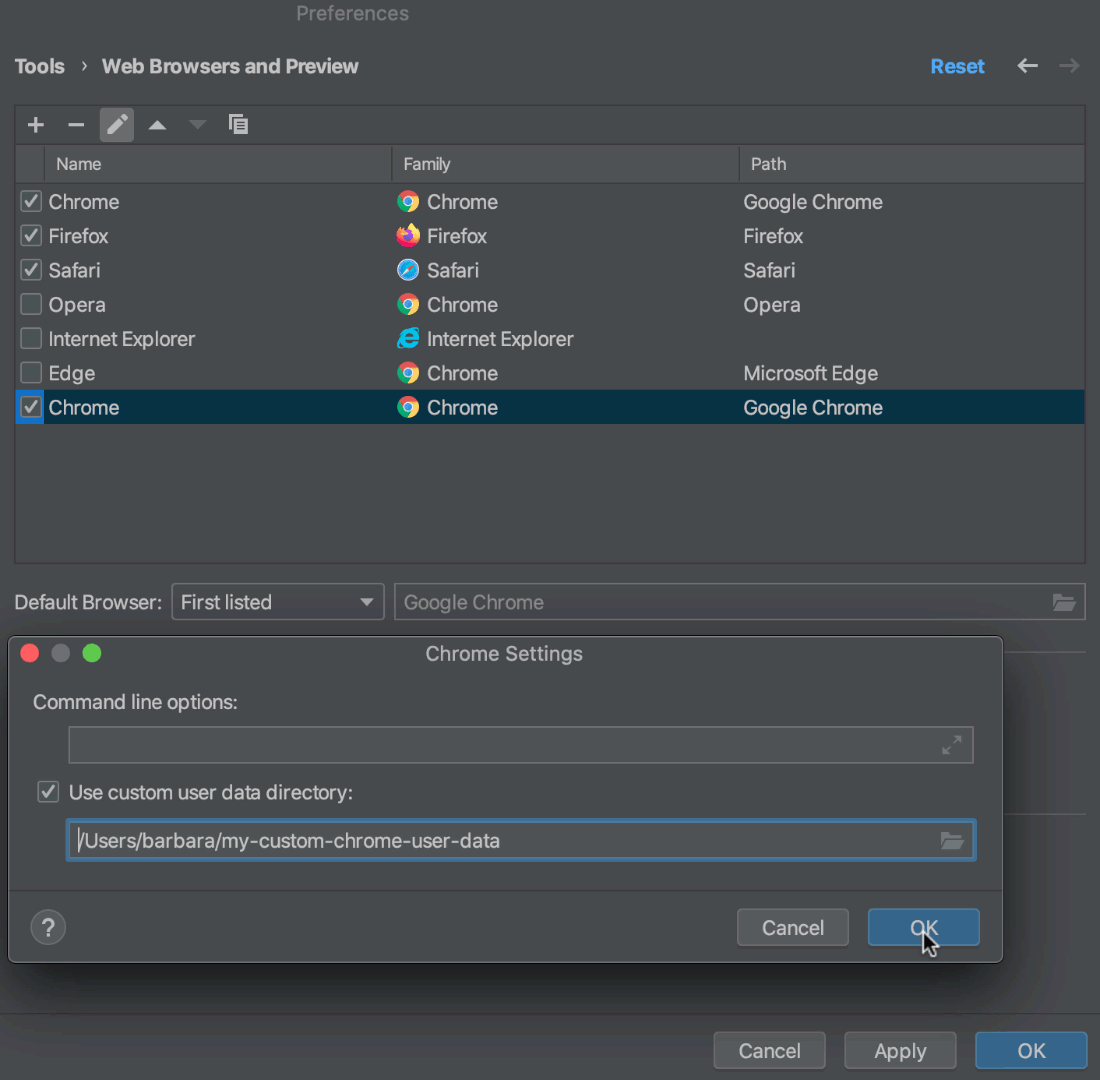Click the help question mark icon
Image resolution: width=1100 pixels, height=1080 pixels.
(x=48, y=927)
